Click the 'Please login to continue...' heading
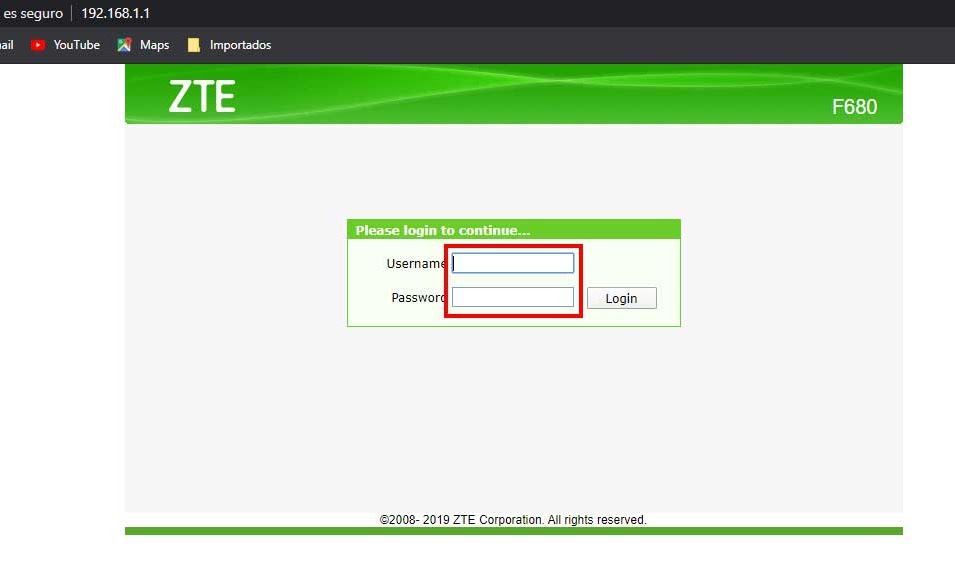Screen dimensions: 955x575 click(443, 230)
